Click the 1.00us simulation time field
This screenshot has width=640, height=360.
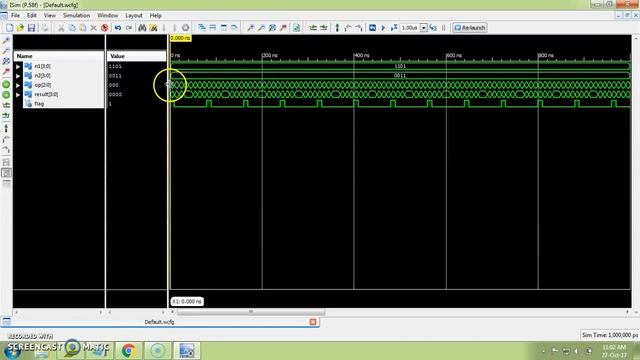tap(410, 28)
